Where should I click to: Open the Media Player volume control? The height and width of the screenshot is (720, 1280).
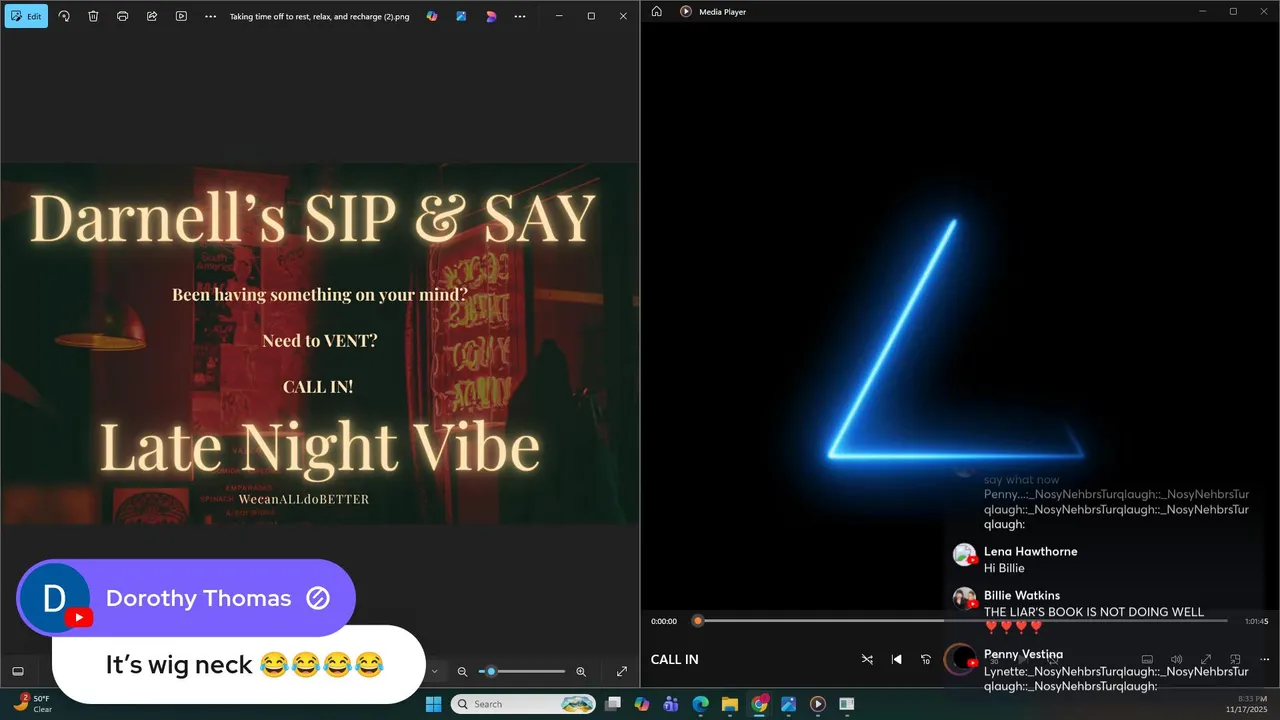click(x=1176, y=659)
